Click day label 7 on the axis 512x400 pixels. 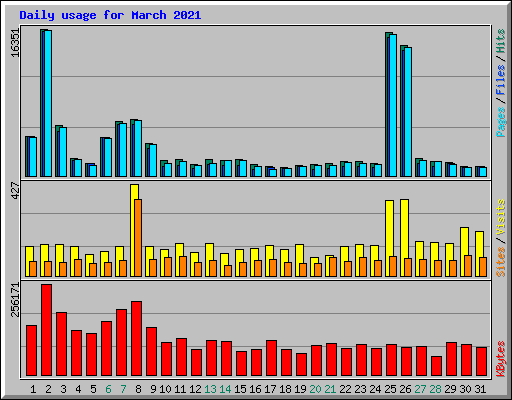pos(123,389)
